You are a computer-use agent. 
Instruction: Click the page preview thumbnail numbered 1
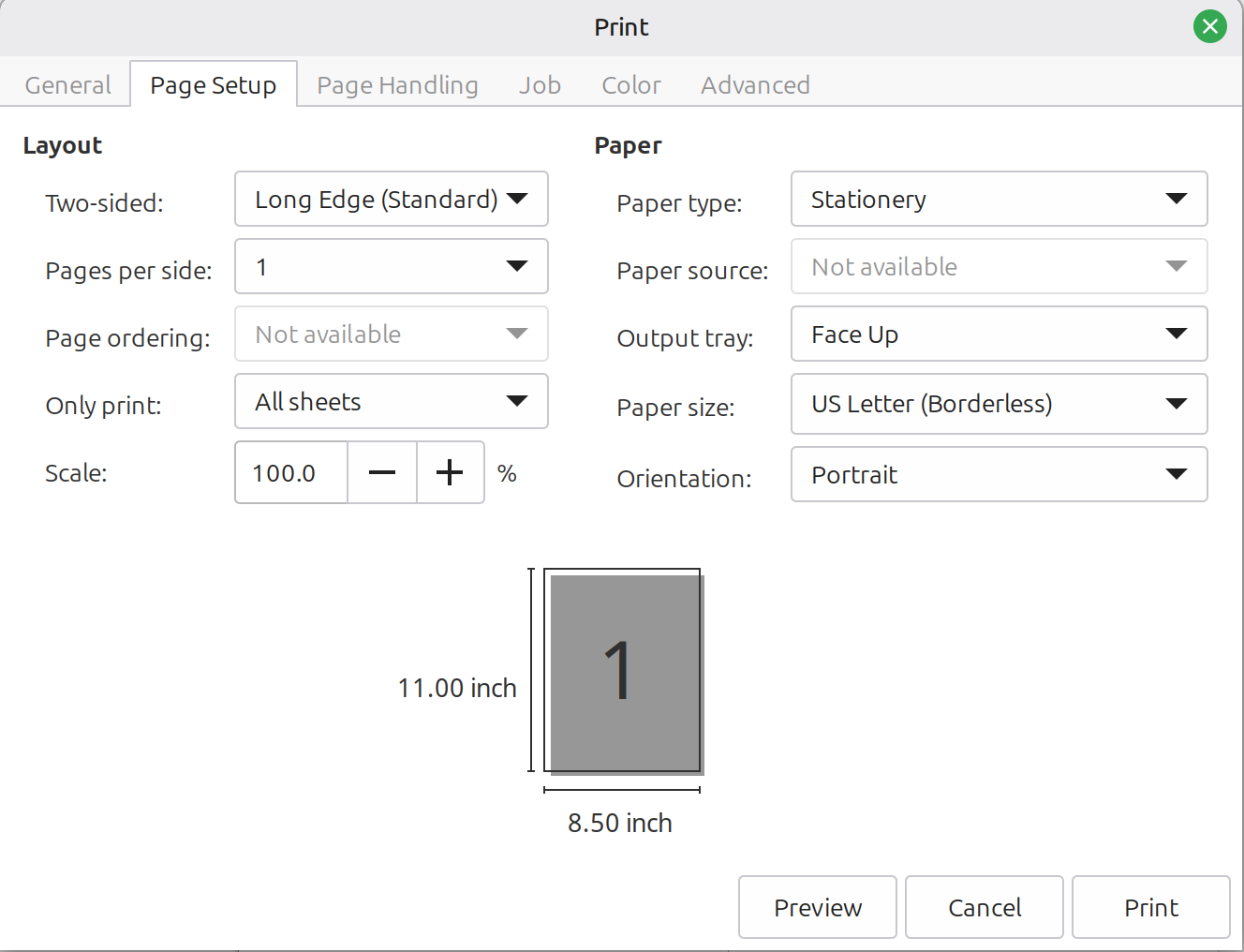point(623,671)
